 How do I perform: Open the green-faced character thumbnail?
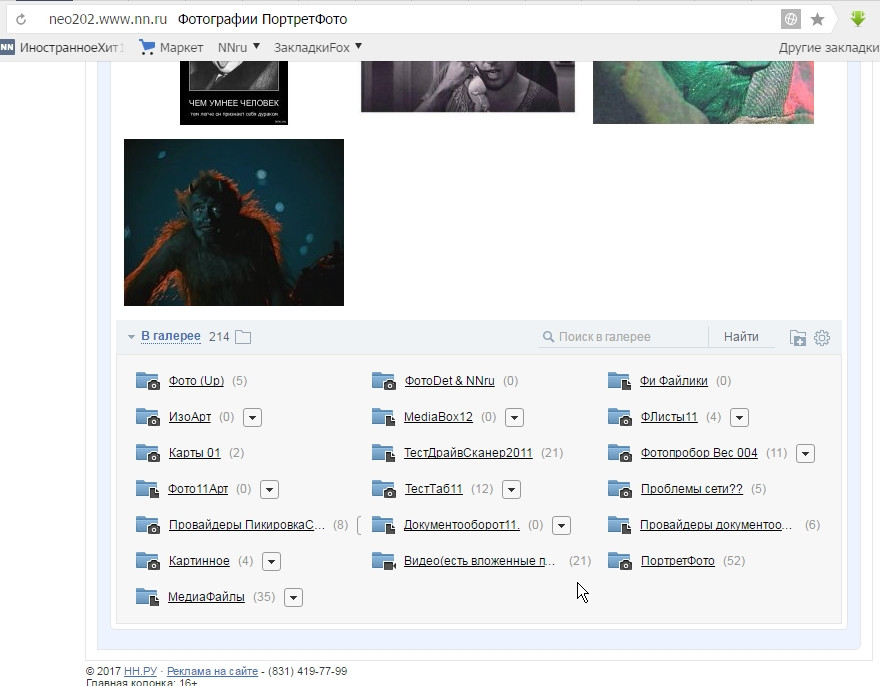[x=703, y=92]
